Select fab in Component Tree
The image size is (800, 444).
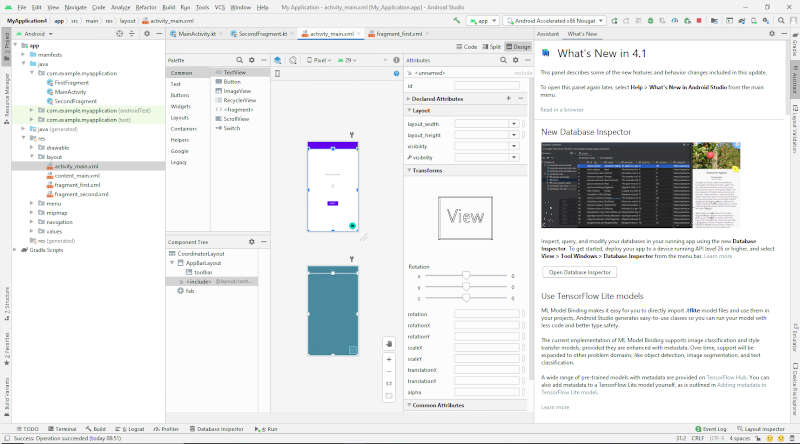point(190,291)
